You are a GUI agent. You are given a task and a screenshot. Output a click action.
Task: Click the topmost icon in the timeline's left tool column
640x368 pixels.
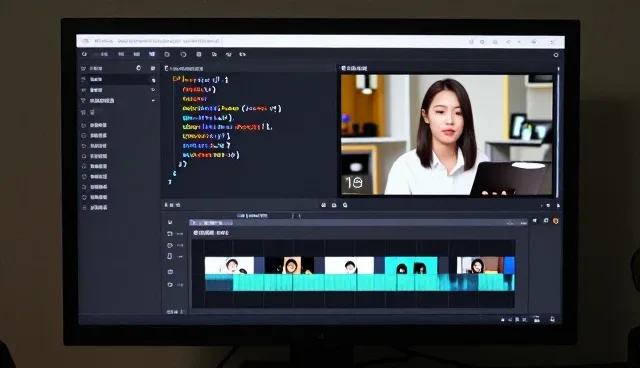click(170, 222)
